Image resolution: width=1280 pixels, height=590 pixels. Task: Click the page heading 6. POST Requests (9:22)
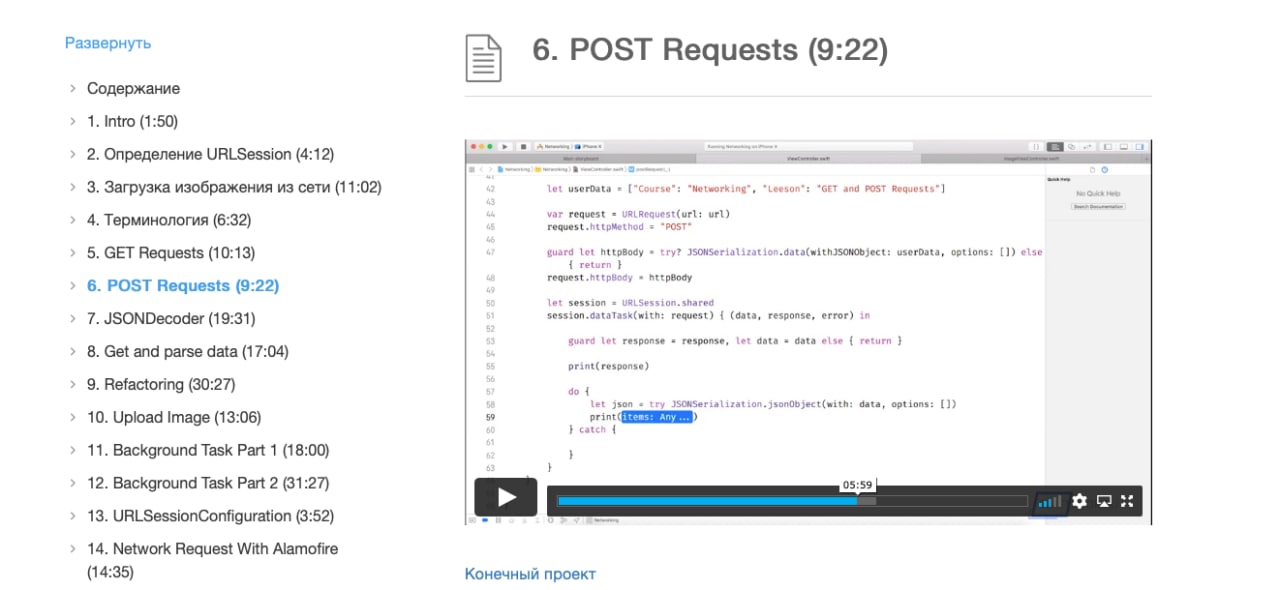[x=710, y=50]
